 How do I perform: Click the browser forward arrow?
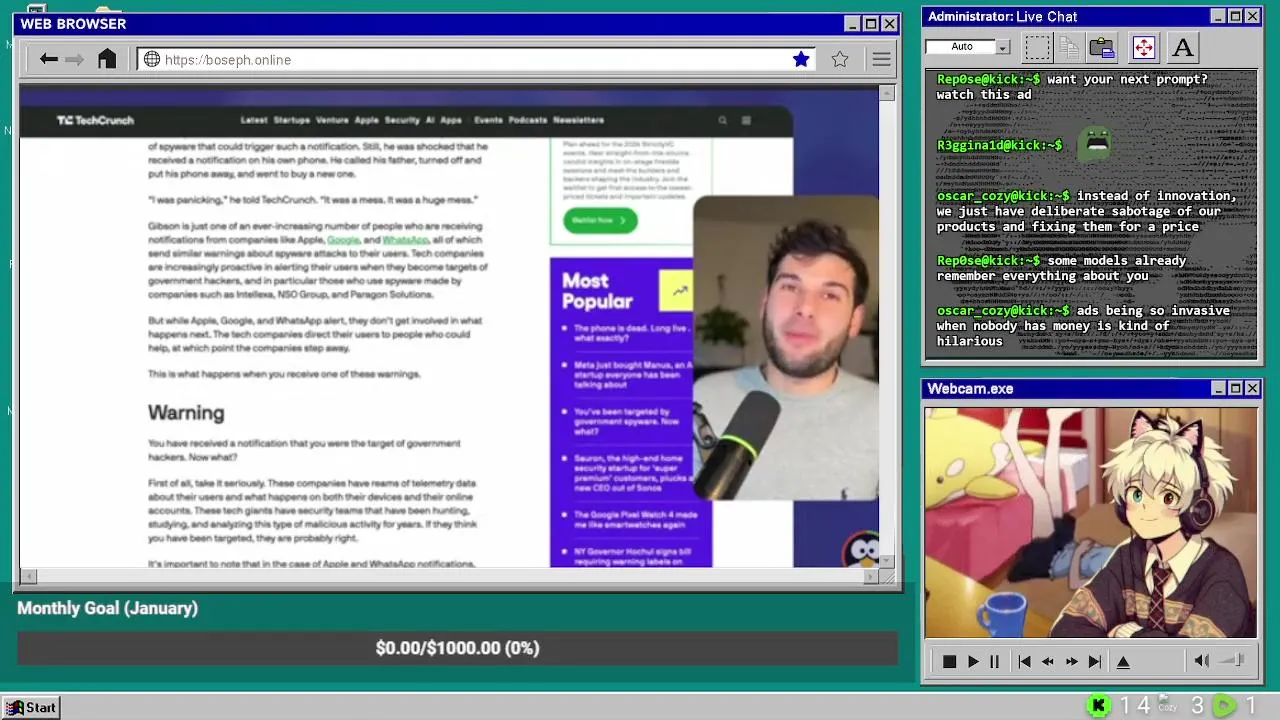tap(75, 60)
